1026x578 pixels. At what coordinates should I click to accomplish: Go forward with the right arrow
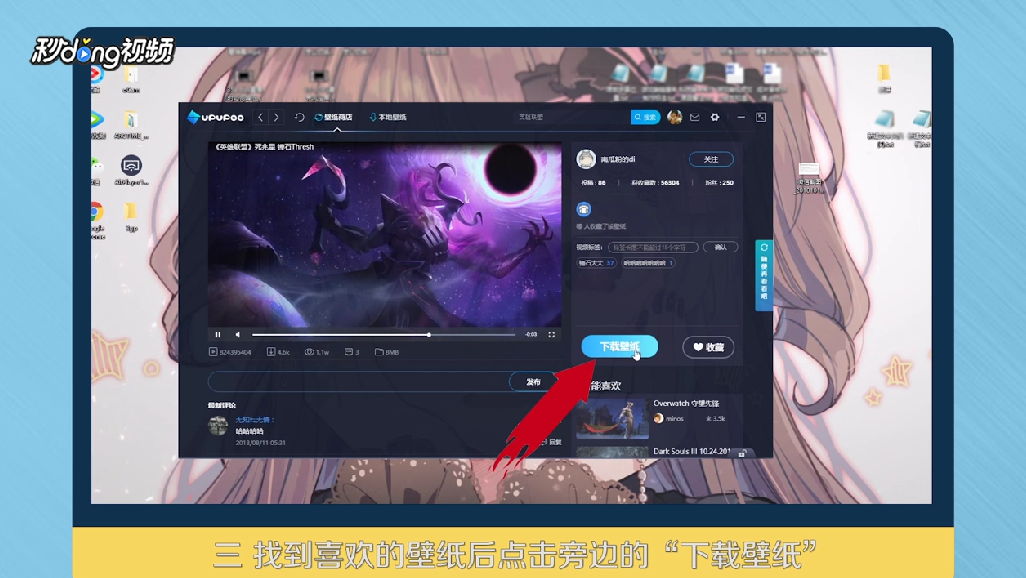click(276, 117)
